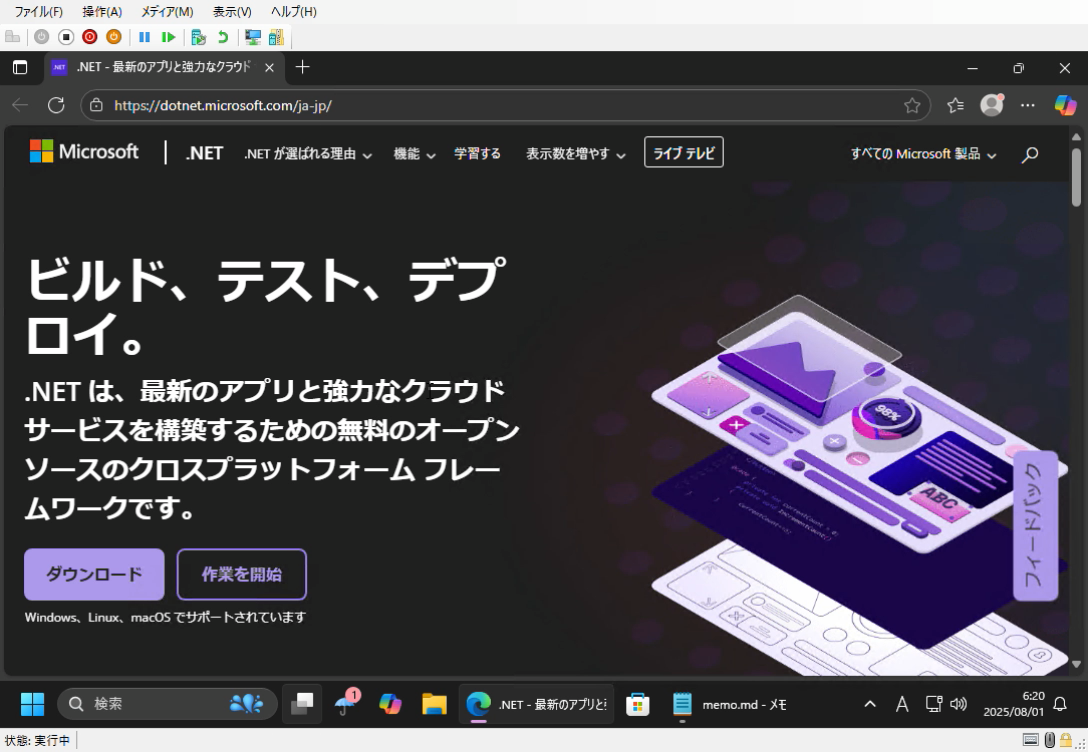
Task: Launch Copilot from the taskbar
Action: [390, 704]
